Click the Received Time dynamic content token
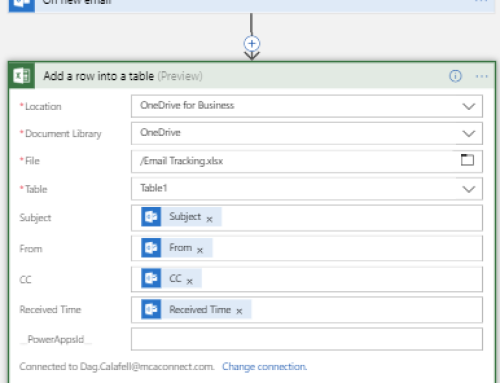 196,309
